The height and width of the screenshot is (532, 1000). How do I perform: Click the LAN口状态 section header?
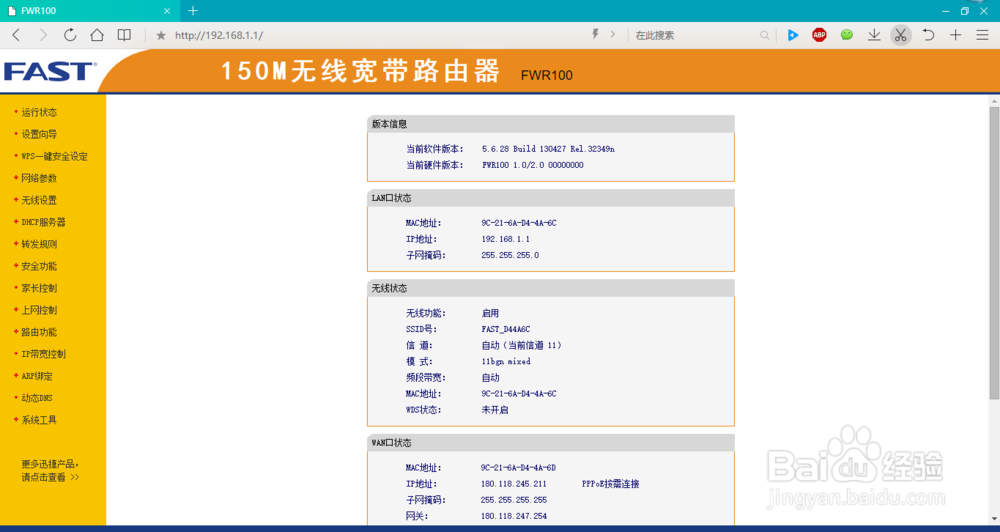pyautogui.click(x=551, y=198)
